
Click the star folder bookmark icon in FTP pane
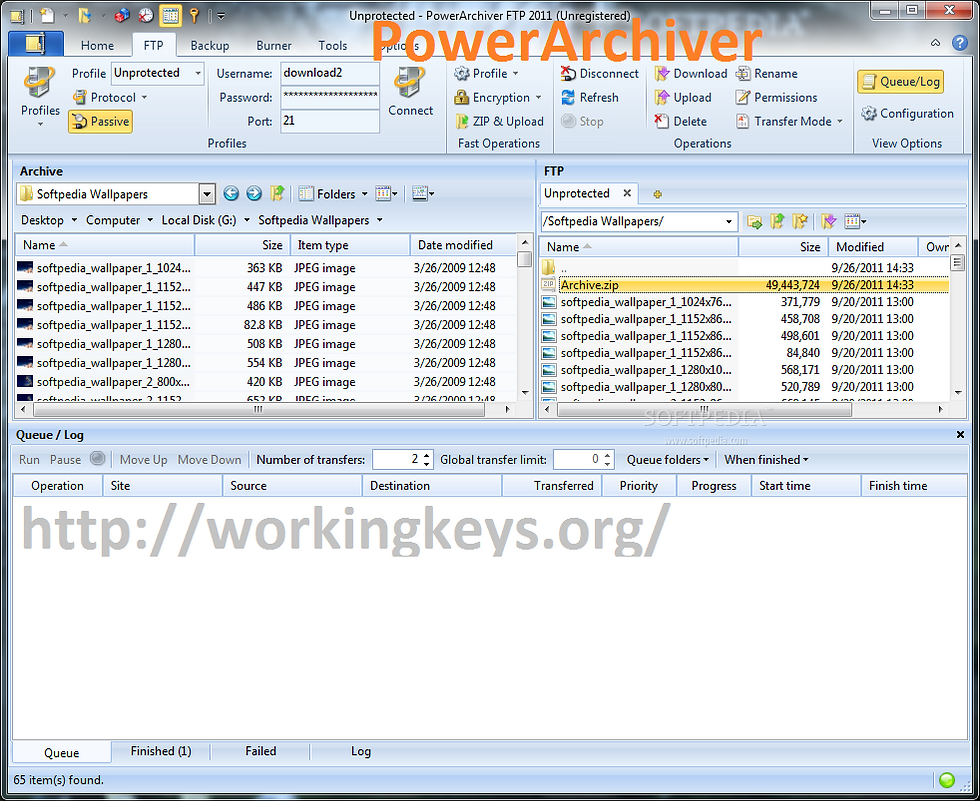tap(799, 221)
